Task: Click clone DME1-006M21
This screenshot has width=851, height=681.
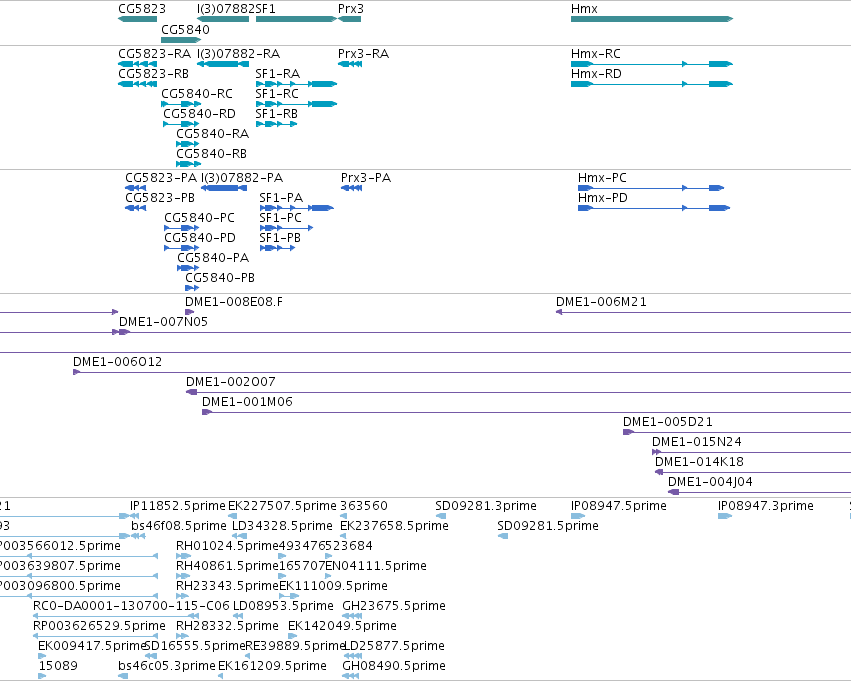Action: (703, 313)
